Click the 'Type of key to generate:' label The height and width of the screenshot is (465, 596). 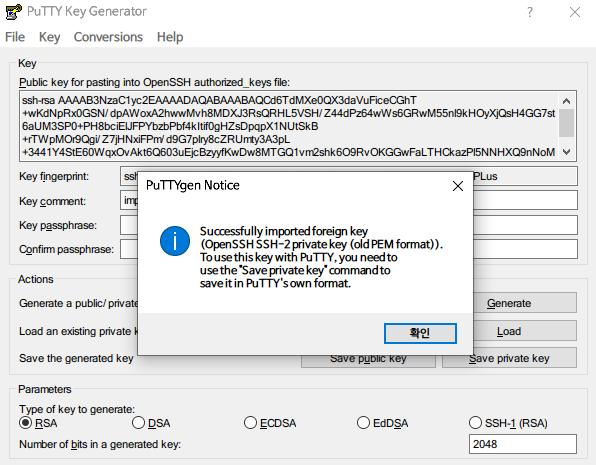point(77,409)
